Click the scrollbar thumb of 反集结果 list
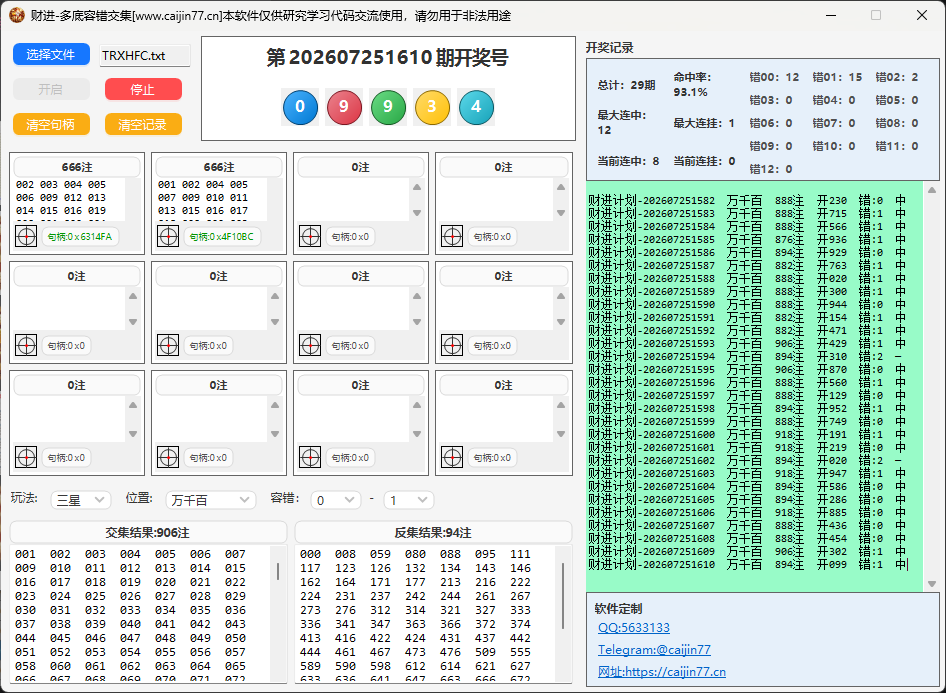This screenshot has width=946, height=693. click(x=563, y=596)
